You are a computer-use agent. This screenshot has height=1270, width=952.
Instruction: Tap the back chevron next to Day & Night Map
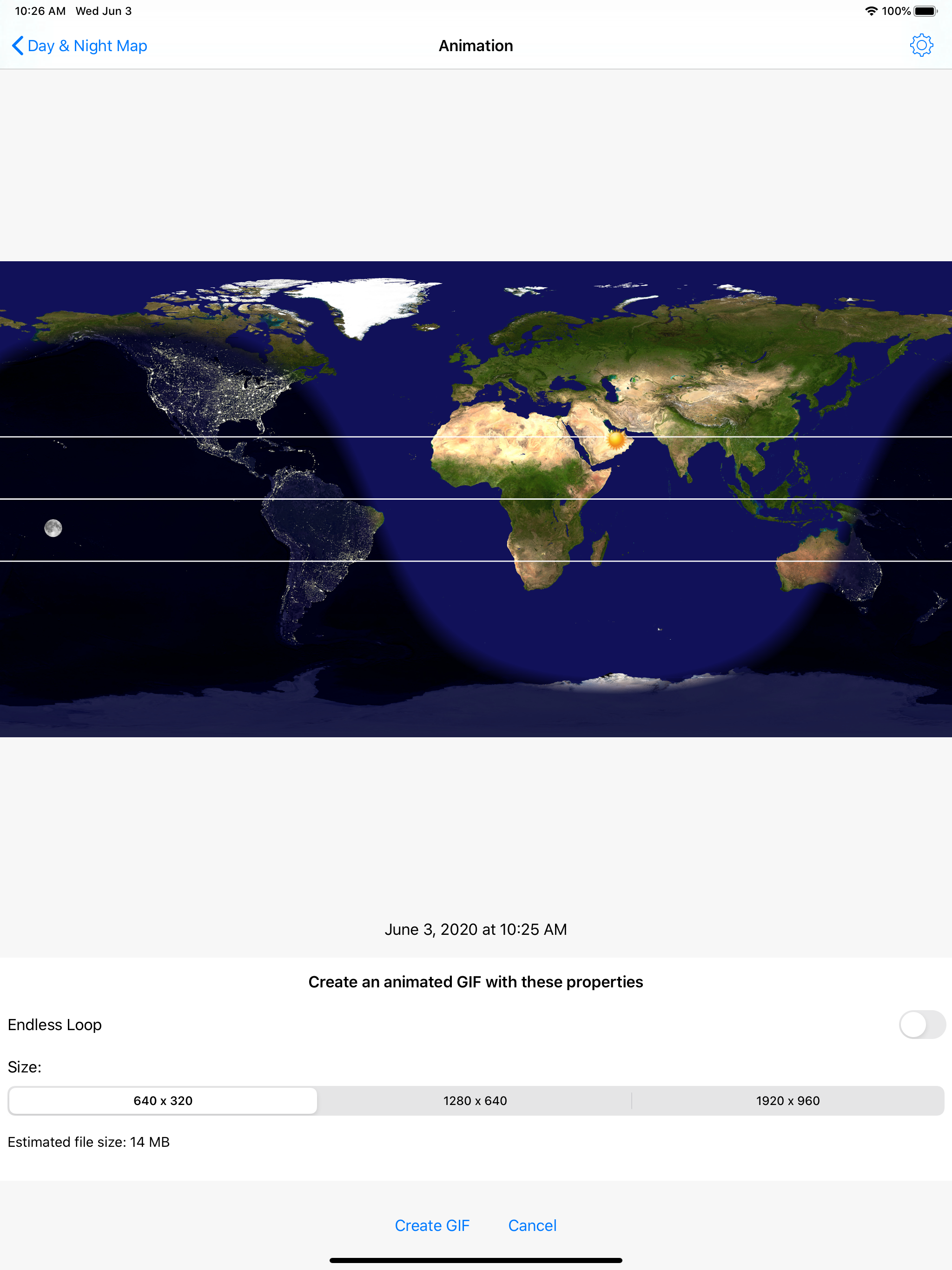click(17, 46)
